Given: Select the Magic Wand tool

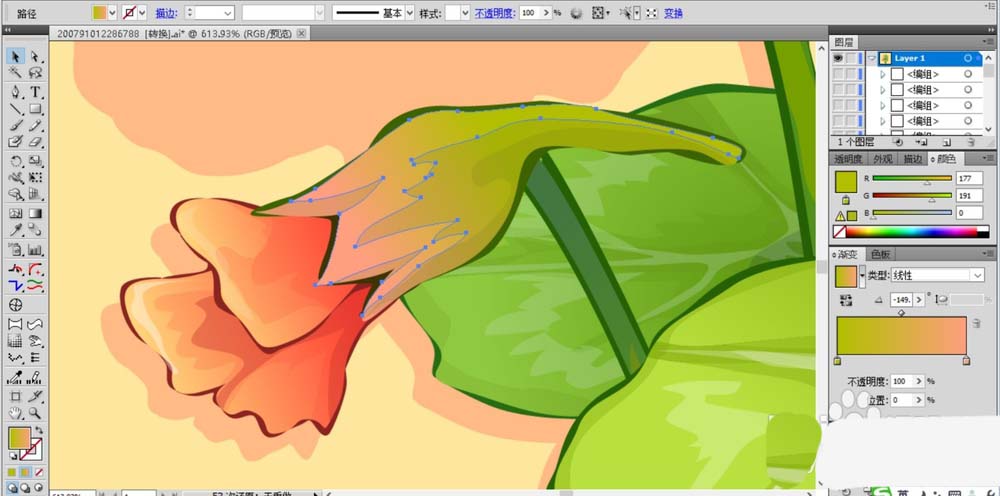Looking at the screenshot, I should 16,73.
